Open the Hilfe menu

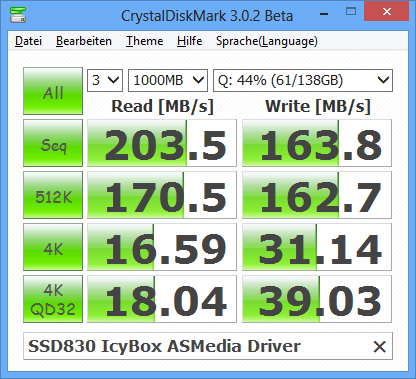tap(189, 41)
